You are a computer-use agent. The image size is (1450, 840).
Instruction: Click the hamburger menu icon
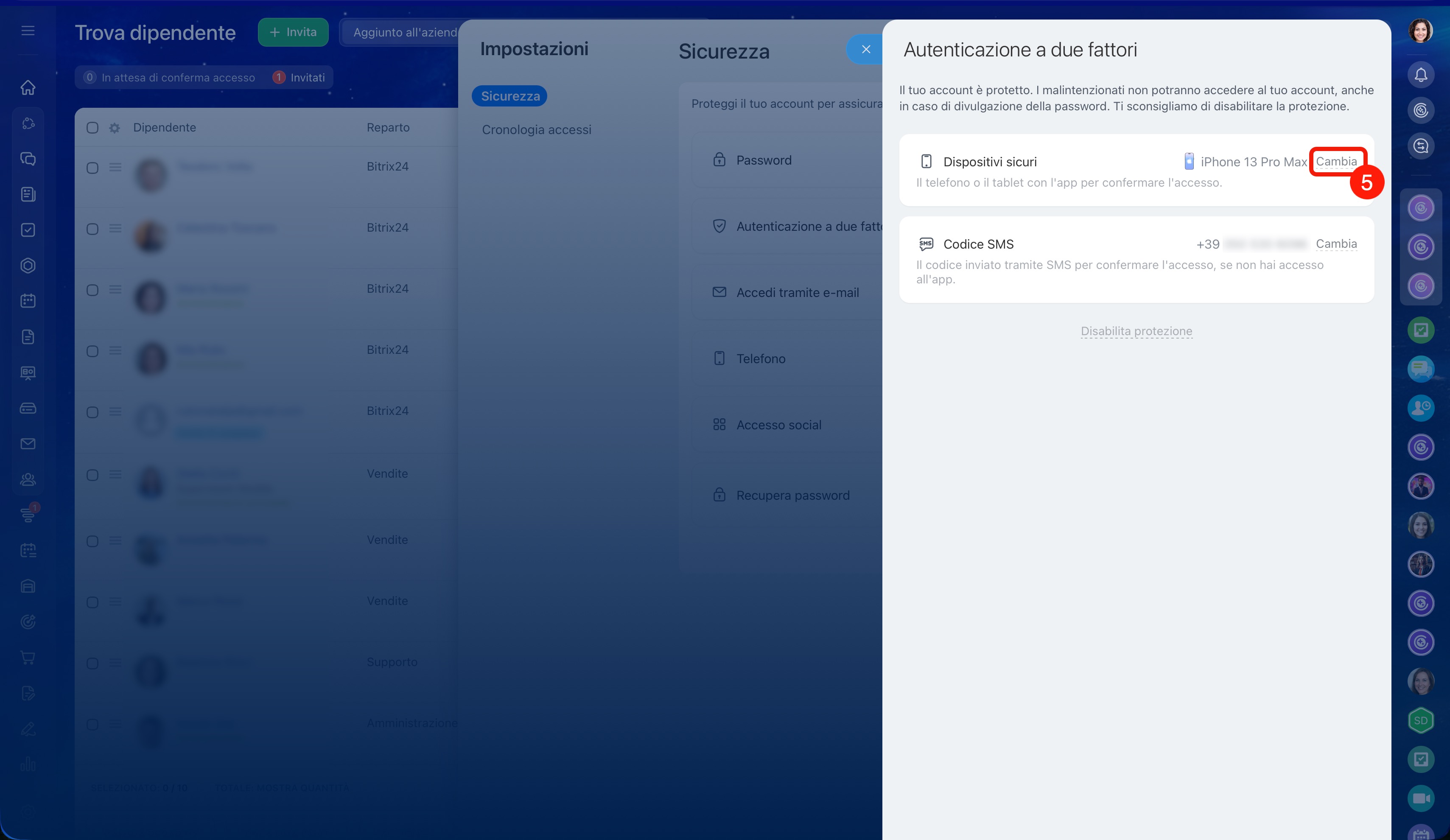coord(28,31)
